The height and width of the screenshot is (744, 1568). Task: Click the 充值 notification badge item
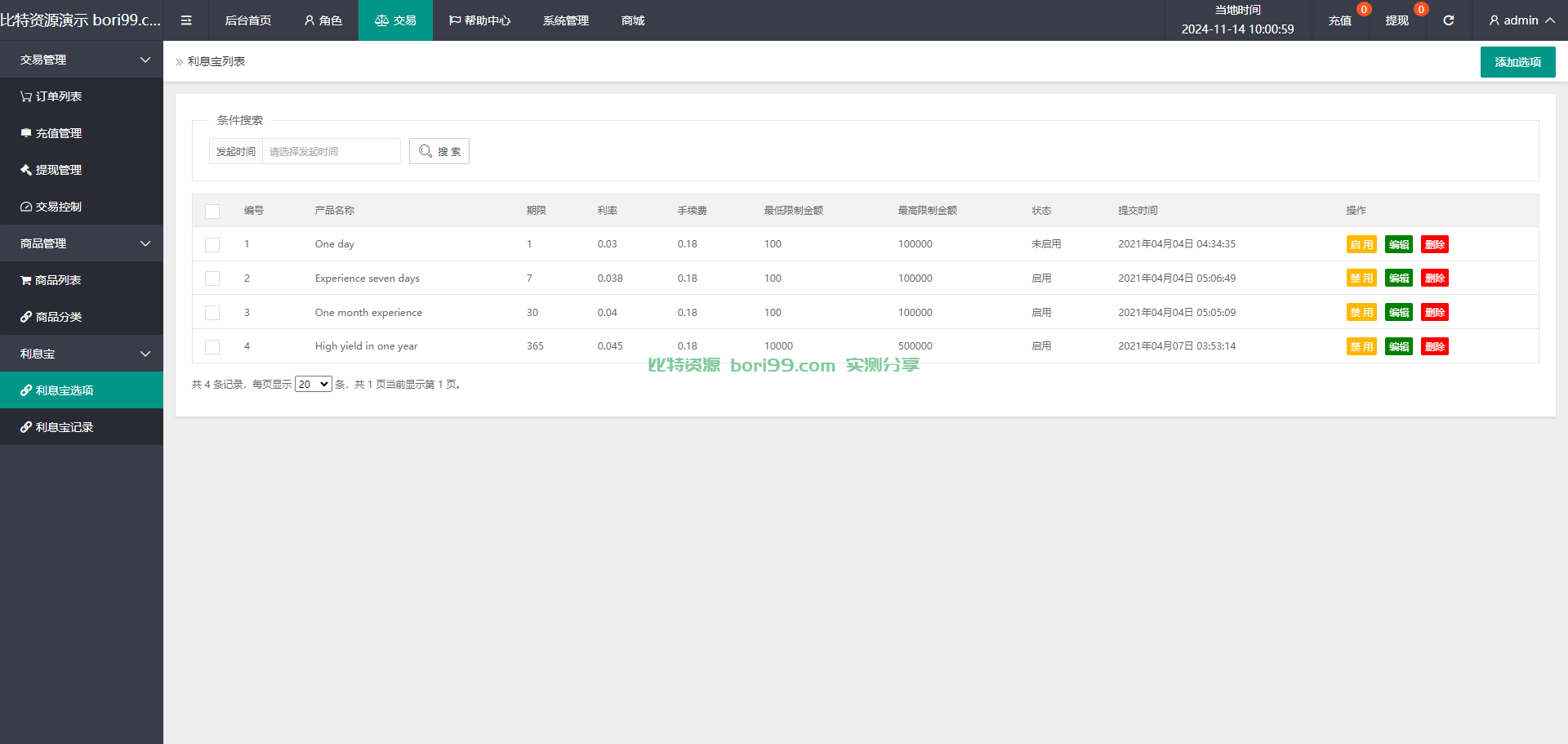(1340, 20)
